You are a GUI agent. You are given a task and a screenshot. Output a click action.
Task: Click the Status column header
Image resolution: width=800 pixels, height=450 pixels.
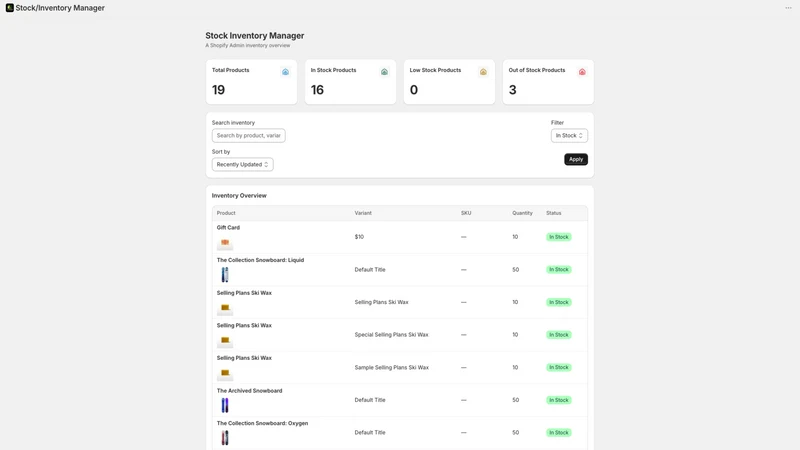(x=554, y=213)
